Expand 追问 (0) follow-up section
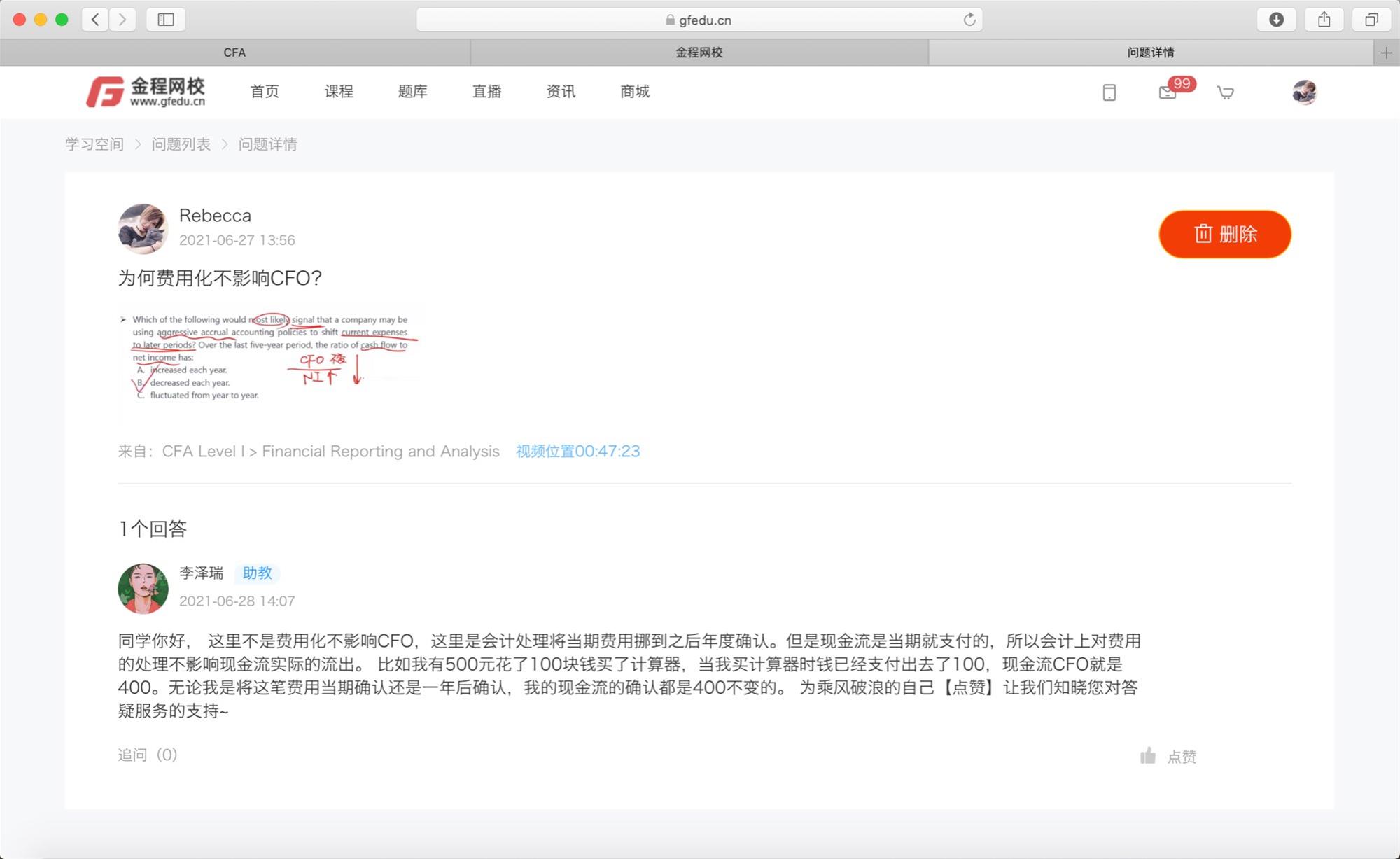The height and width of the screenshot is (859, 1400). [x=148, y=755]
